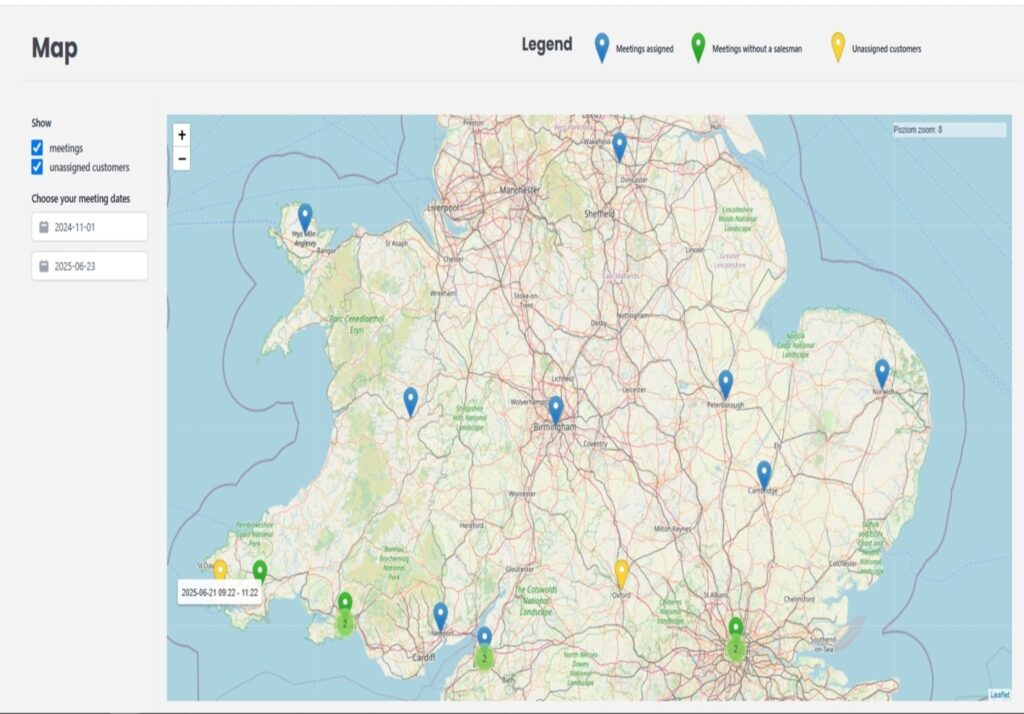Viewport: 1024px width, 714px height.
Task: Open the end date field 2025-06-23
Action: pyautogui.click(x=90, y=266)
